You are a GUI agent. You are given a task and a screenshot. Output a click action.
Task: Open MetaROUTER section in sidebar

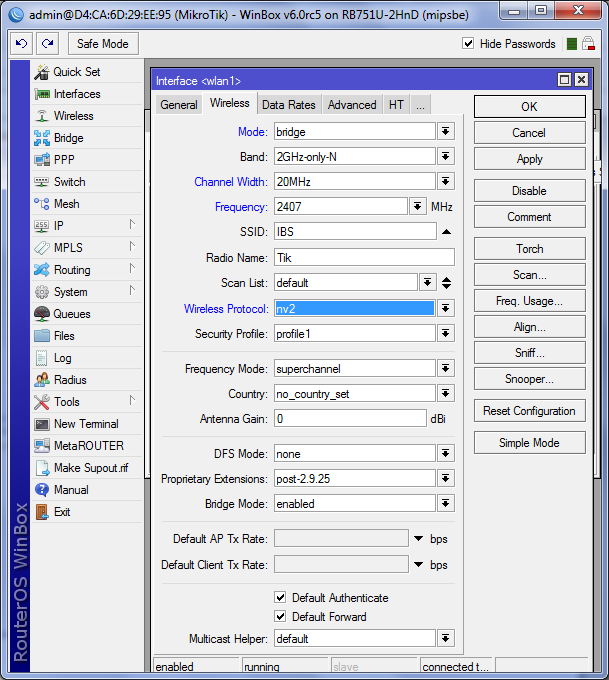pyautogui.click(x=88, y=446)
